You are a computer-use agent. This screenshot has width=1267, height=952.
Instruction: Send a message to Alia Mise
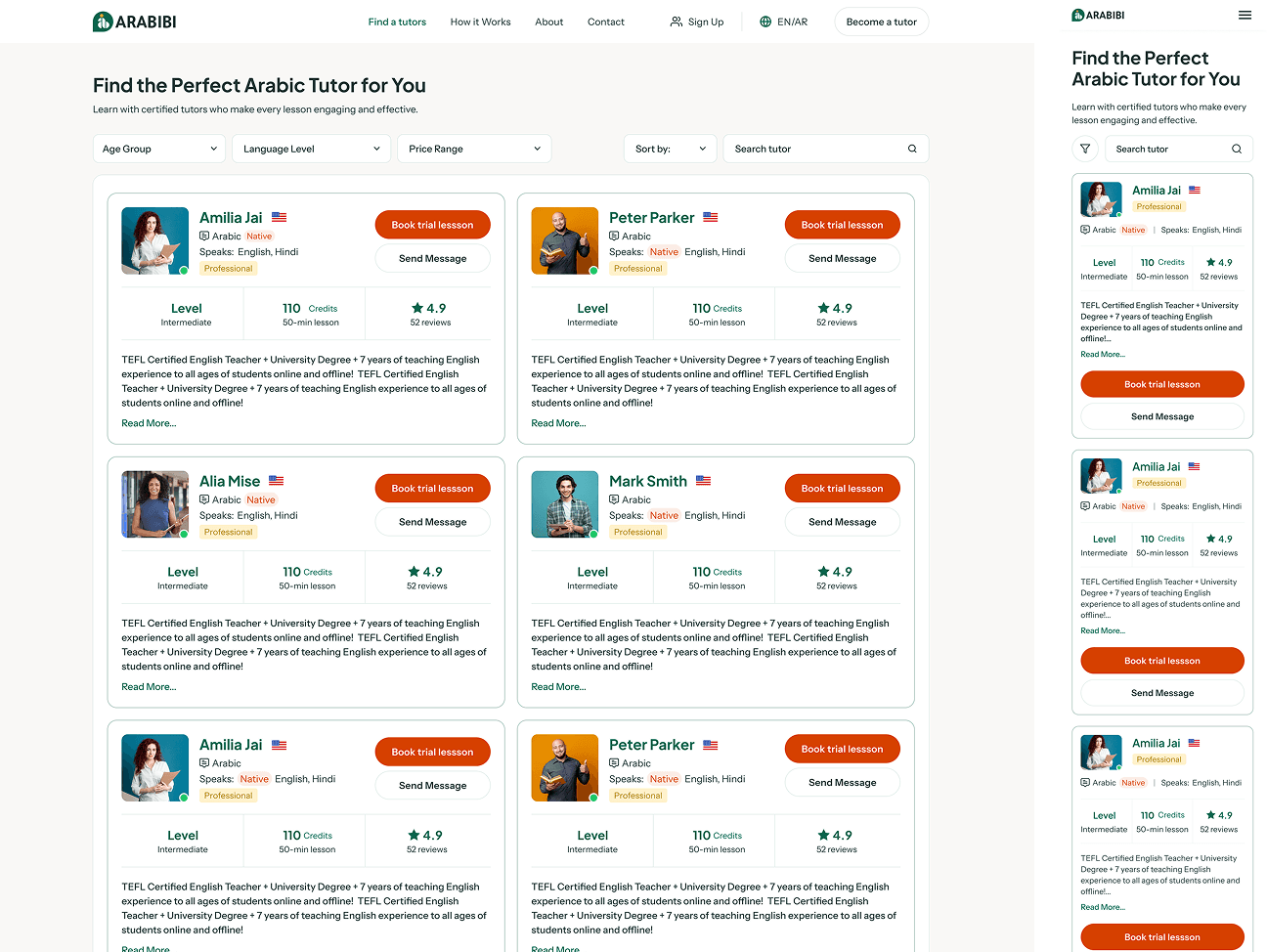click(433, 522)
